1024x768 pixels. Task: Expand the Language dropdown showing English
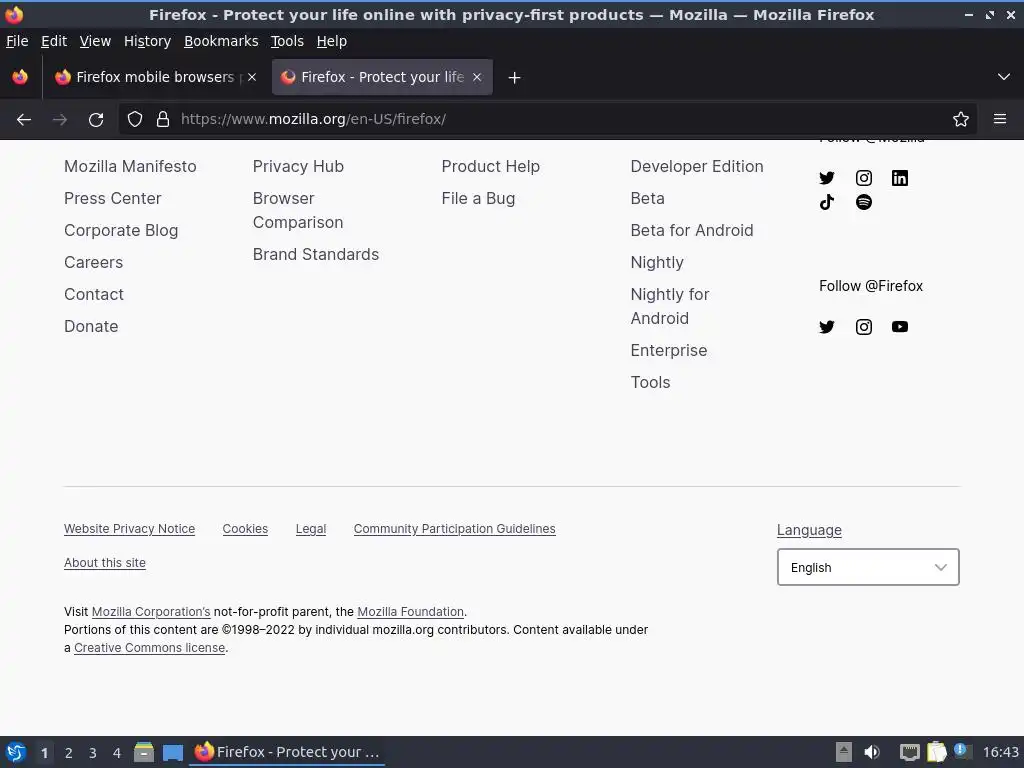coord(868,567)
